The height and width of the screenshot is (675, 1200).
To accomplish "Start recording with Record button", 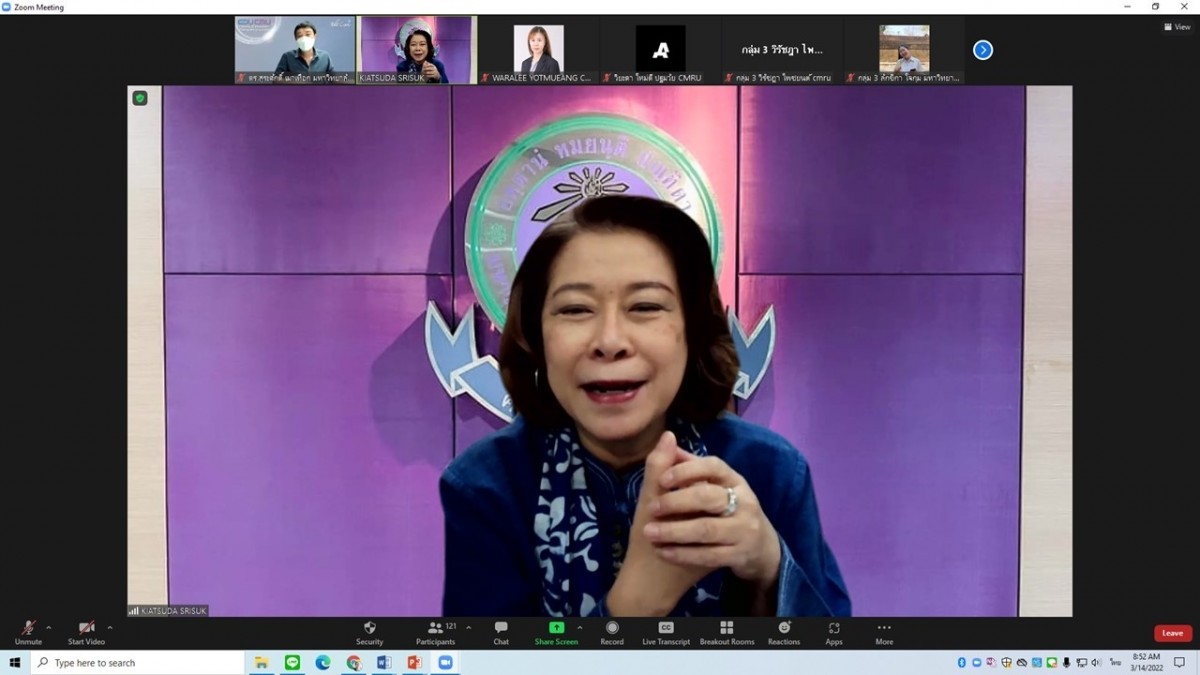I will click(612, 633).
